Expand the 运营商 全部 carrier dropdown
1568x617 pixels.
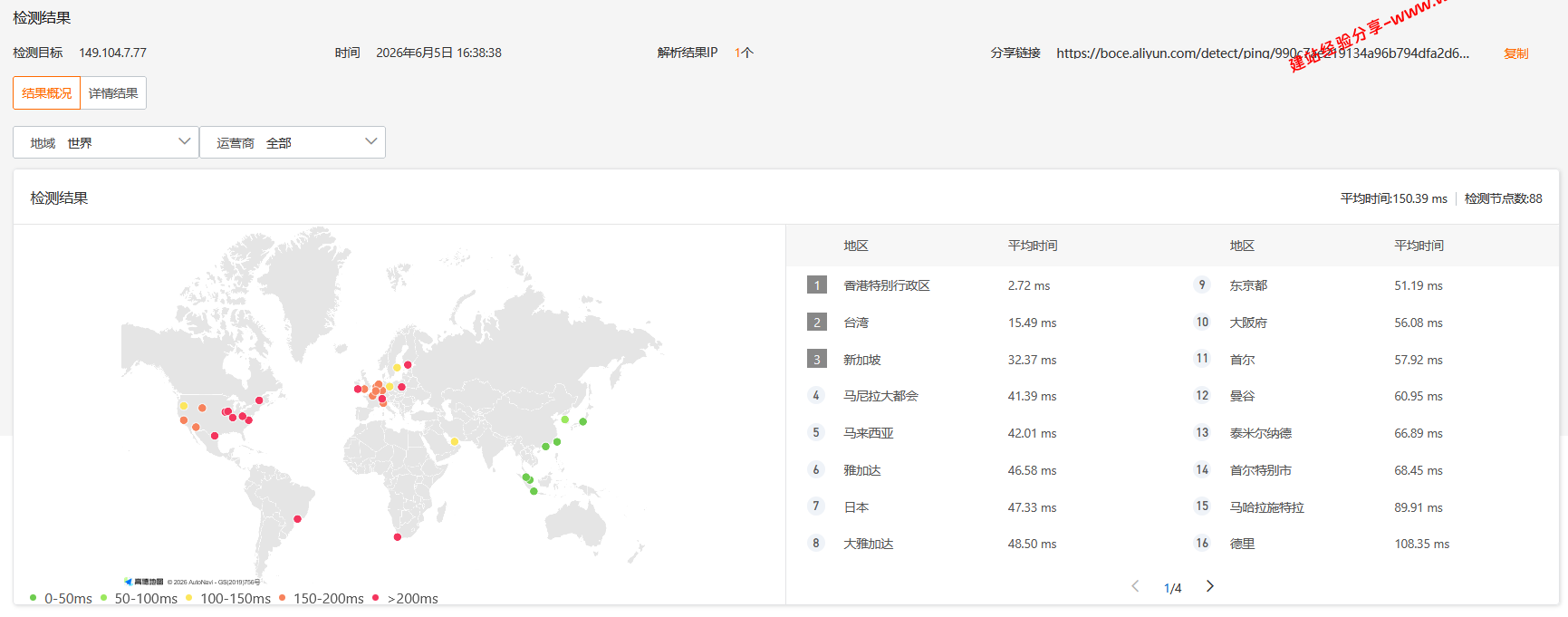[x=293, y=142]
